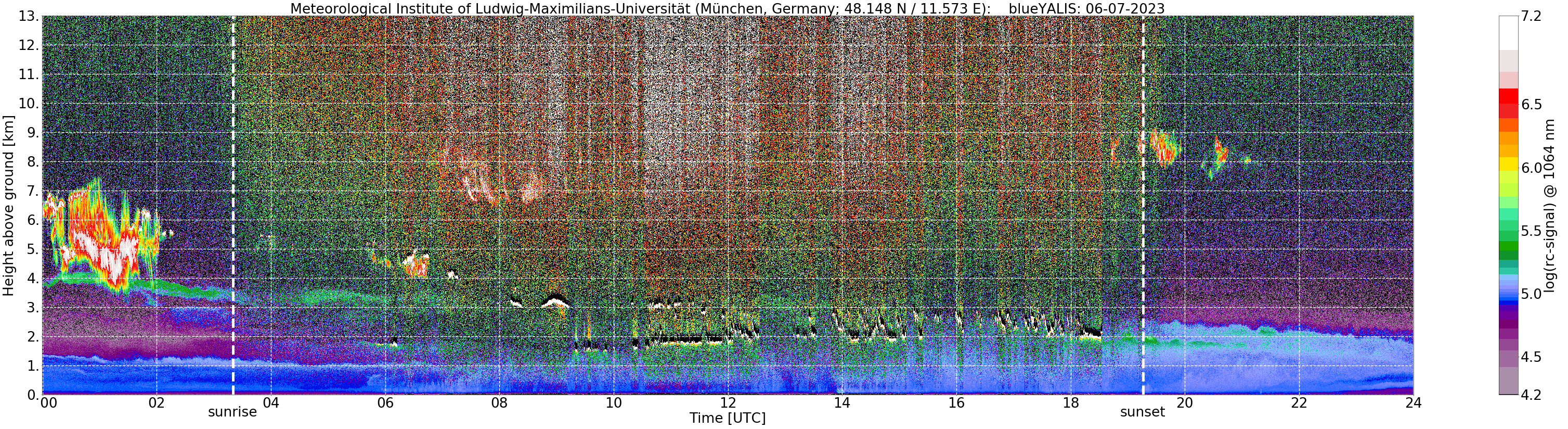Click the '5.' height tick label
The height and width of the screenshot is (429, 1568).
pyautogui.click(x=32, y=249)
